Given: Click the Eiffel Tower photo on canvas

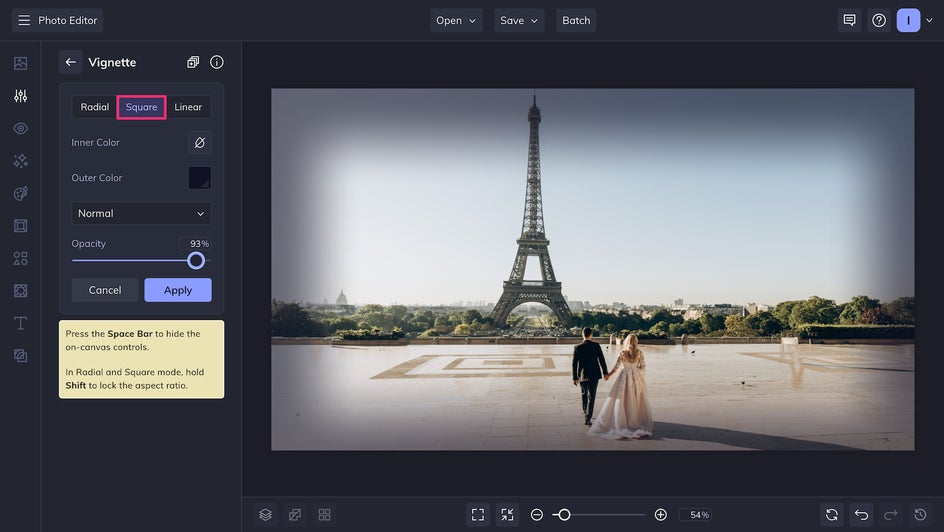Looking at the screenshot, I should coord(593,269).
